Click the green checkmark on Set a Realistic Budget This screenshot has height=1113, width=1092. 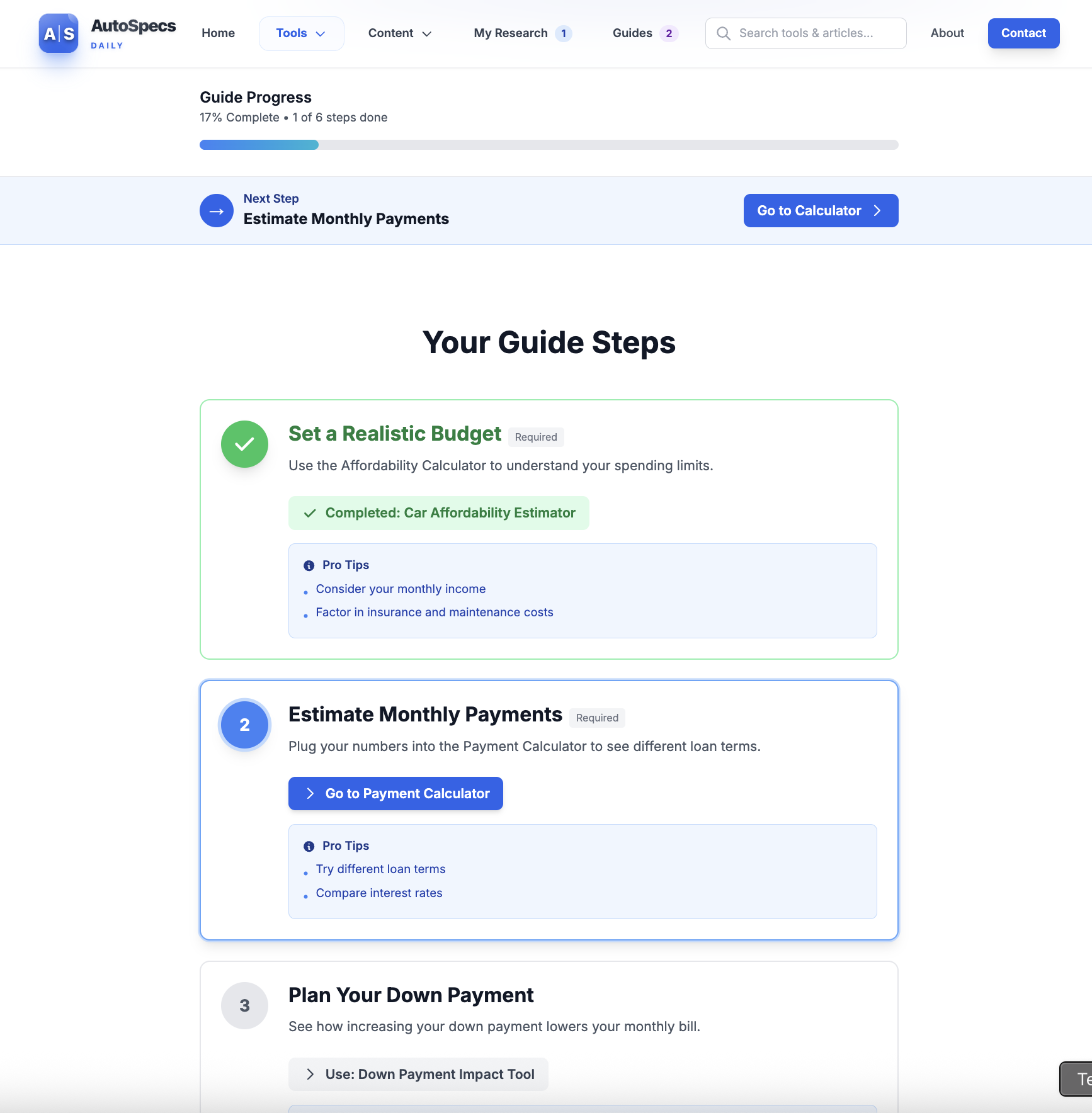244,444
